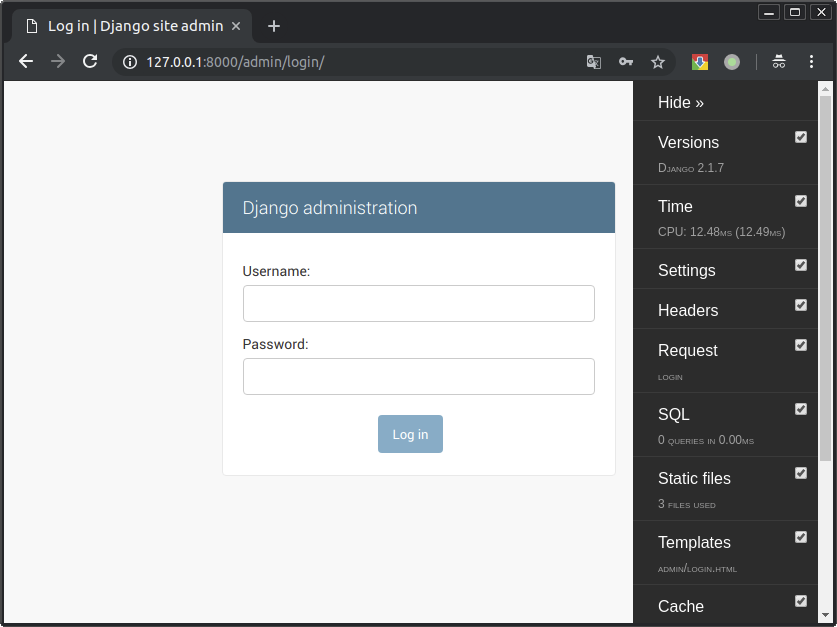This screenshot has height=627, width=837.
Task: Click the Log in button
Action: pyautogui.click(x=410, y=434)
